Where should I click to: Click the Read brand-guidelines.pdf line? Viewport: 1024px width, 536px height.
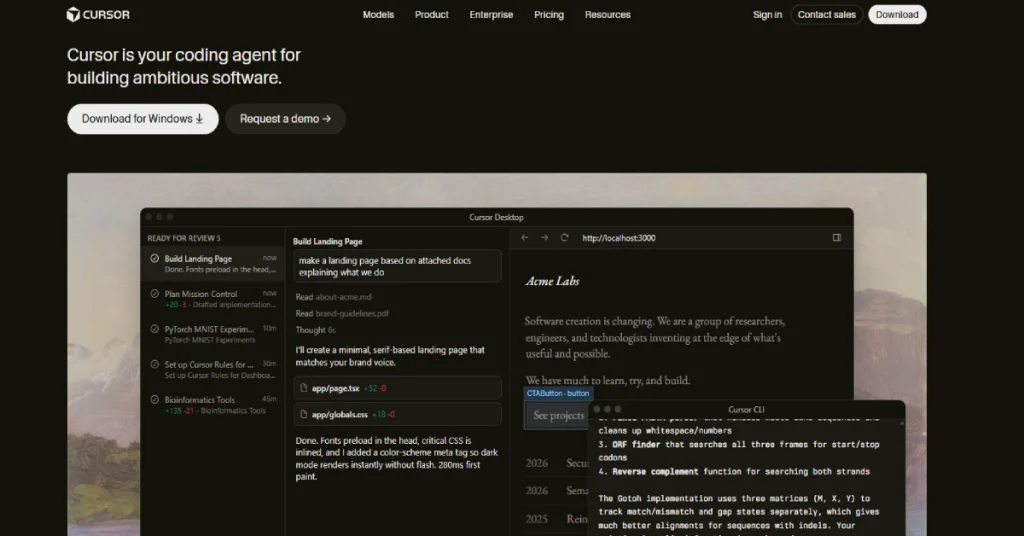point(342,313)
